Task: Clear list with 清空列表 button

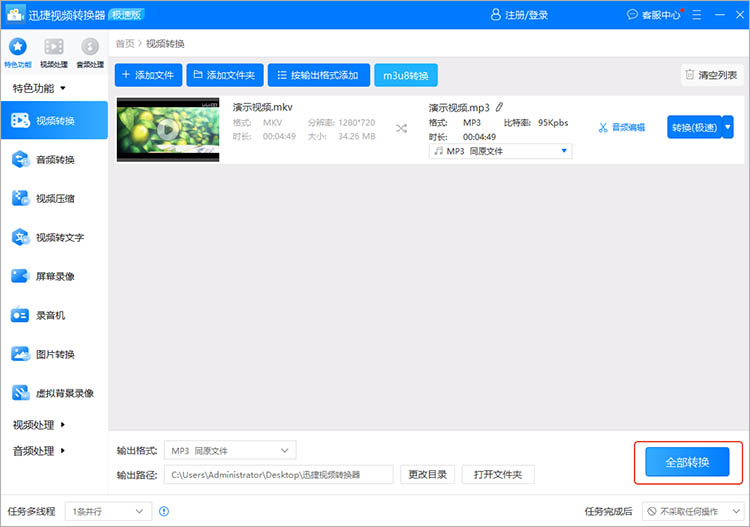Action: click(x=712, y=75)
